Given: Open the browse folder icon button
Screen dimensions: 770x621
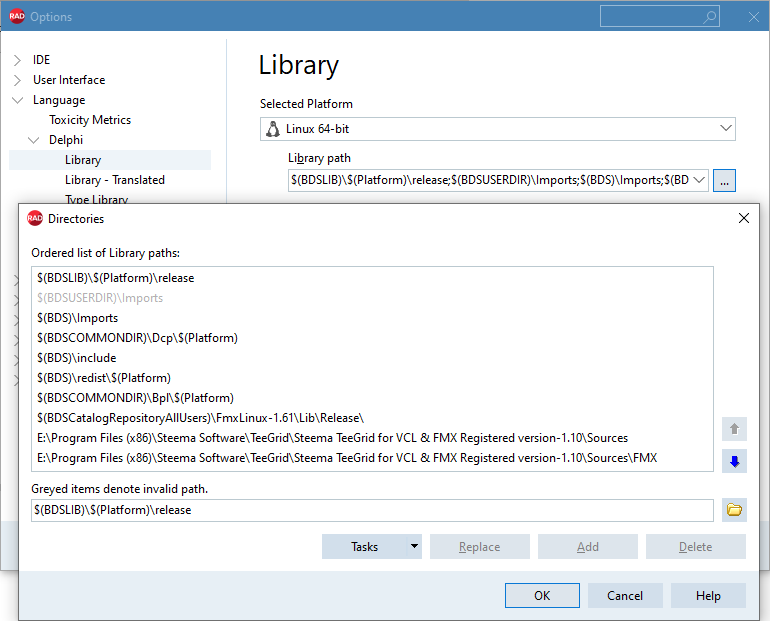Looking at the screenshot, I should tap(734, 510).
